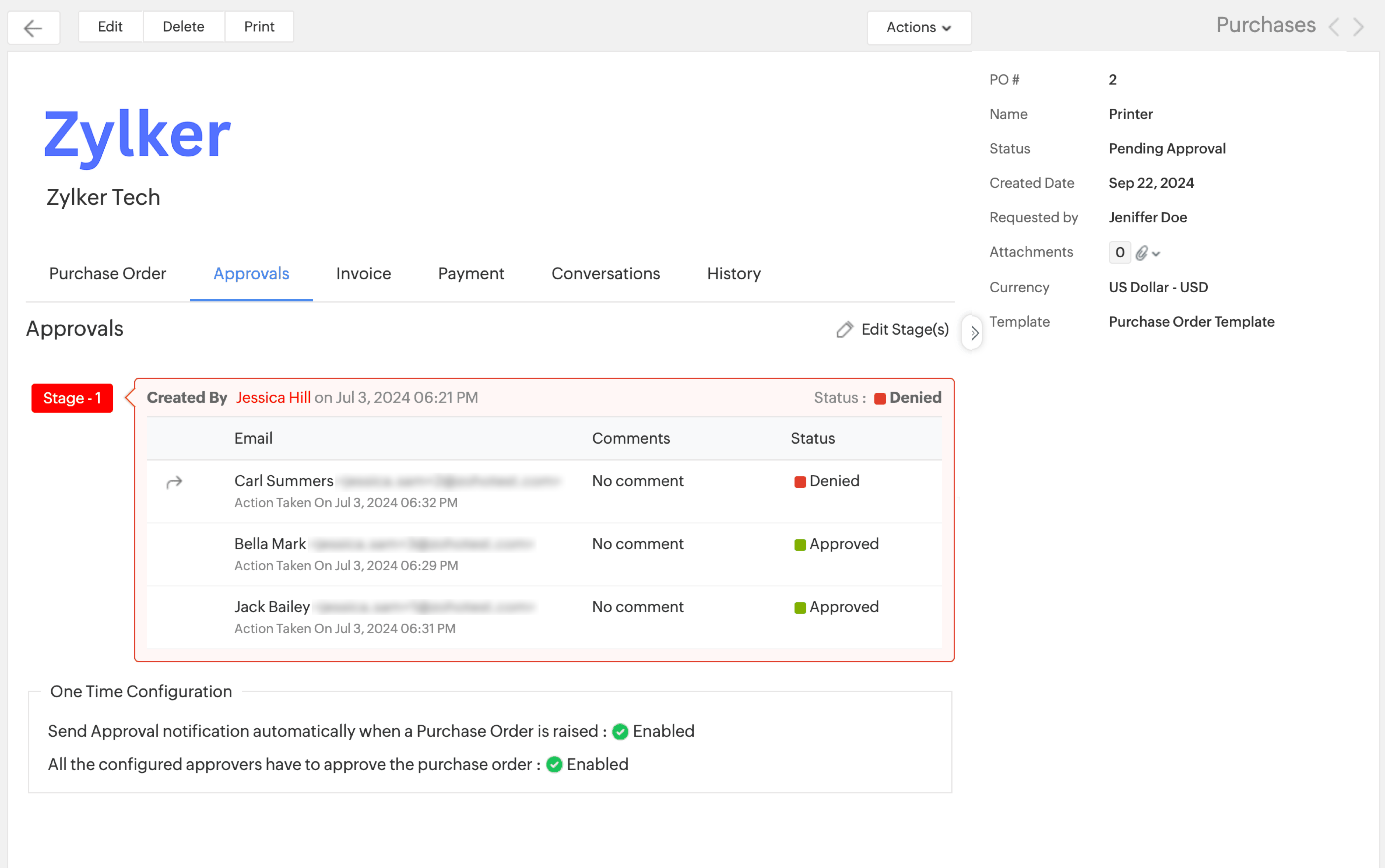Click green Enabled check for approval notification
The height and width of the screenshot is (868, 1385).
(620, 731)
